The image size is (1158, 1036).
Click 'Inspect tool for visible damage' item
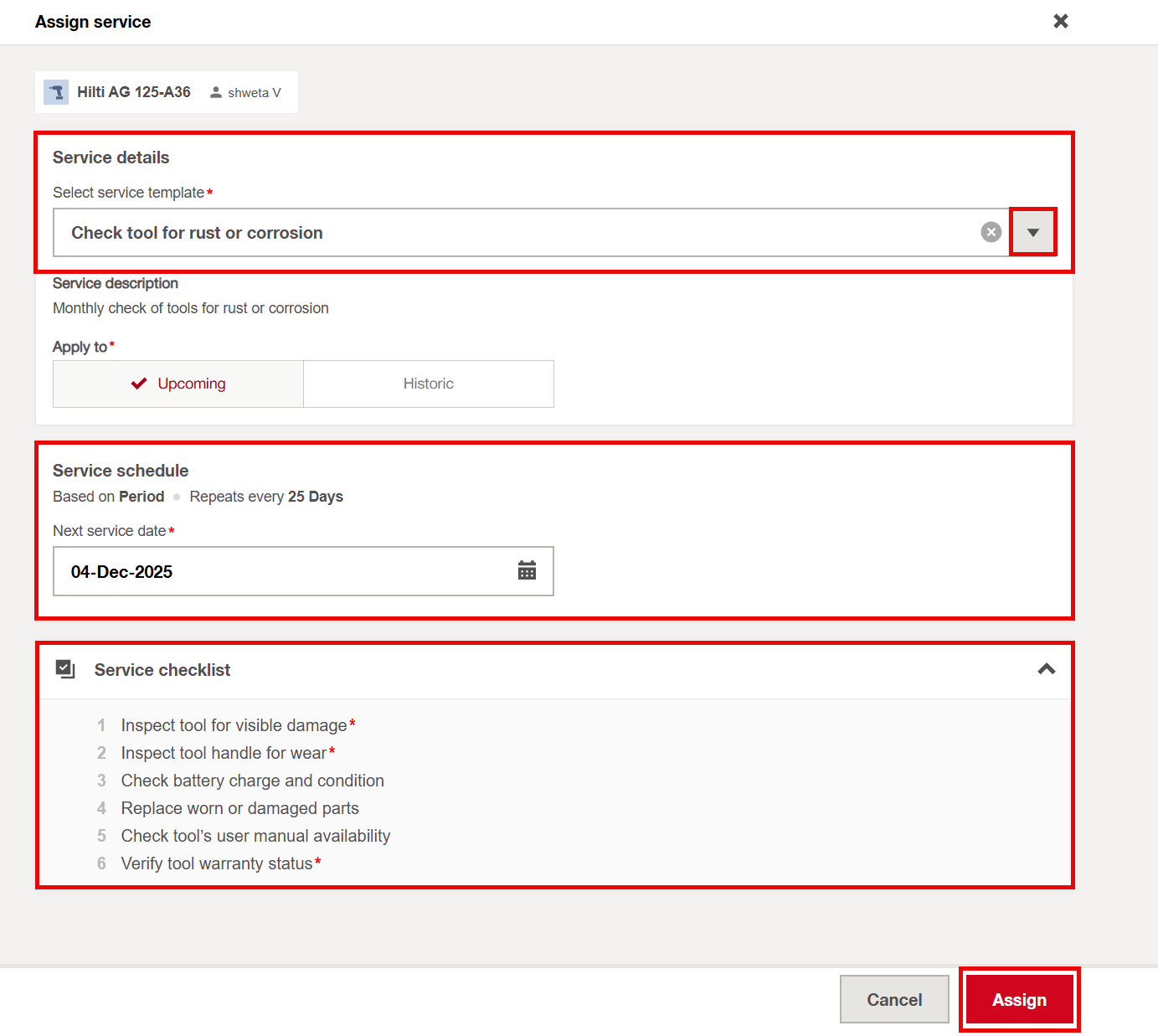click(234, 725)
